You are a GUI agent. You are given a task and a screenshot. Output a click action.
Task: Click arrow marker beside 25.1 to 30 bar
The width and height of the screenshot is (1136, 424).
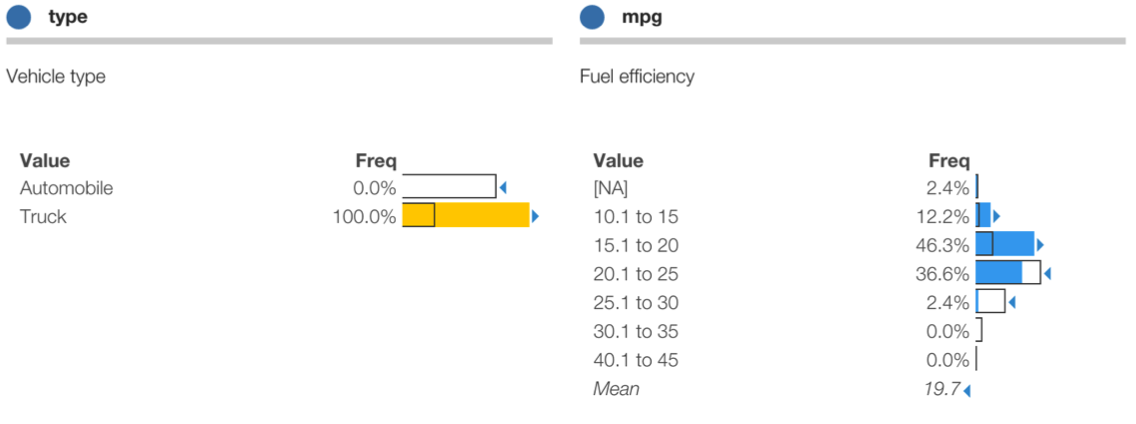click(1011, 302)
